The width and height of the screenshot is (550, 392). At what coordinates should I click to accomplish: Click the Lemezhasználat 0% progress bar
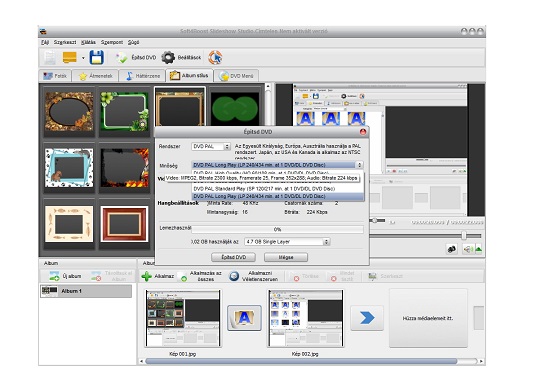[x=277, y=229]
